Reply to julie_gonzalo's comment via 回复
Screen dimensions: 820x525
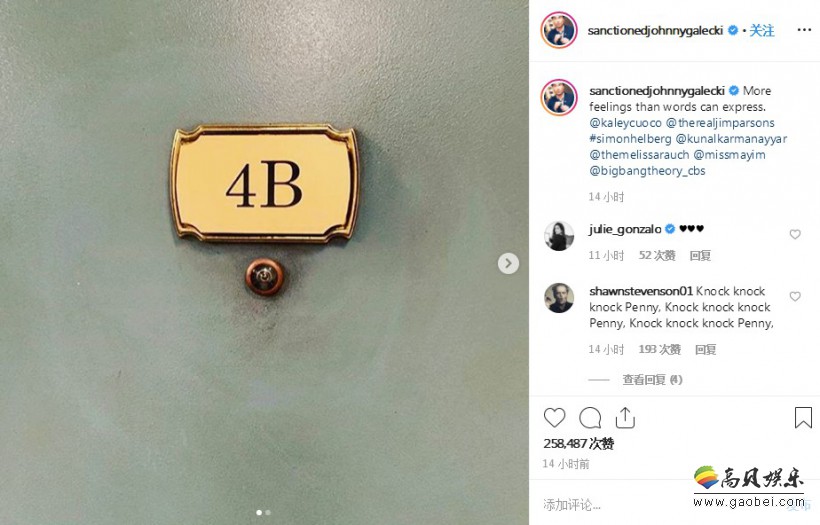(x=700, y=255)
